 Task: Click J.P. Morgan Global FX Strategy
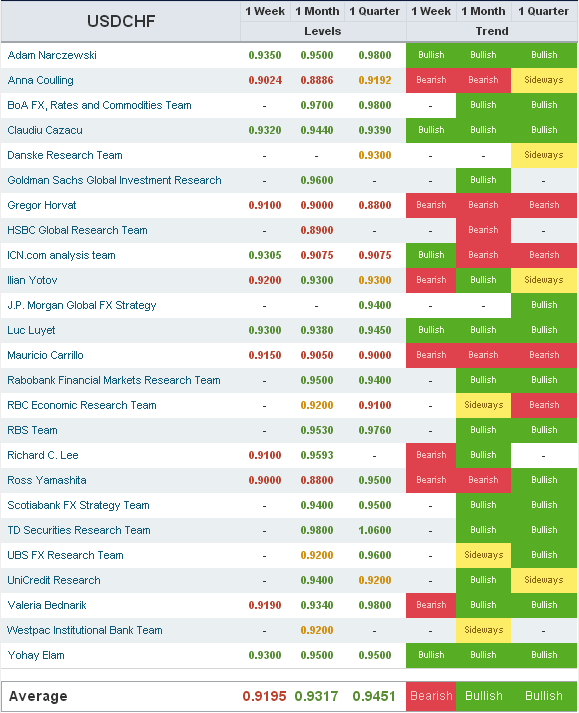click(82, 306)
